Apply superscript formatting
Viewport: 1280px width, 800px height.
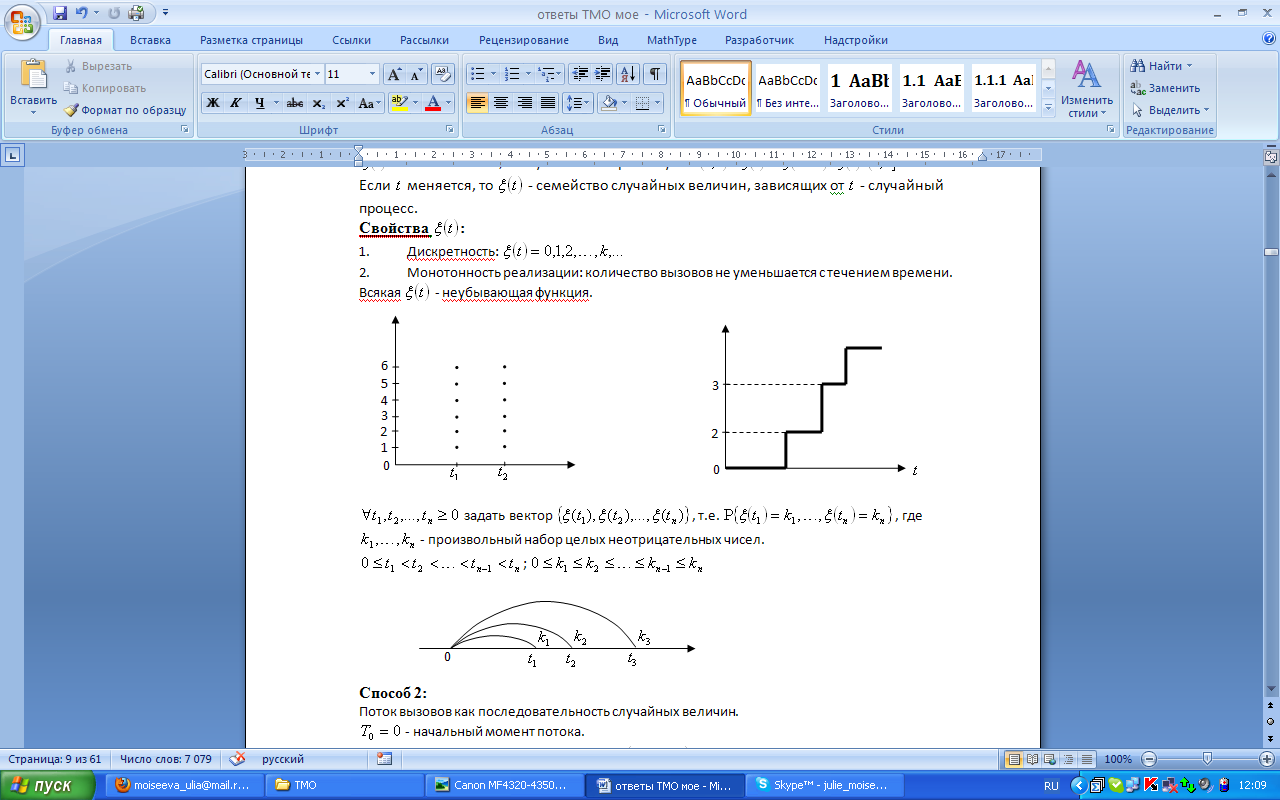[x=342, y=102]
